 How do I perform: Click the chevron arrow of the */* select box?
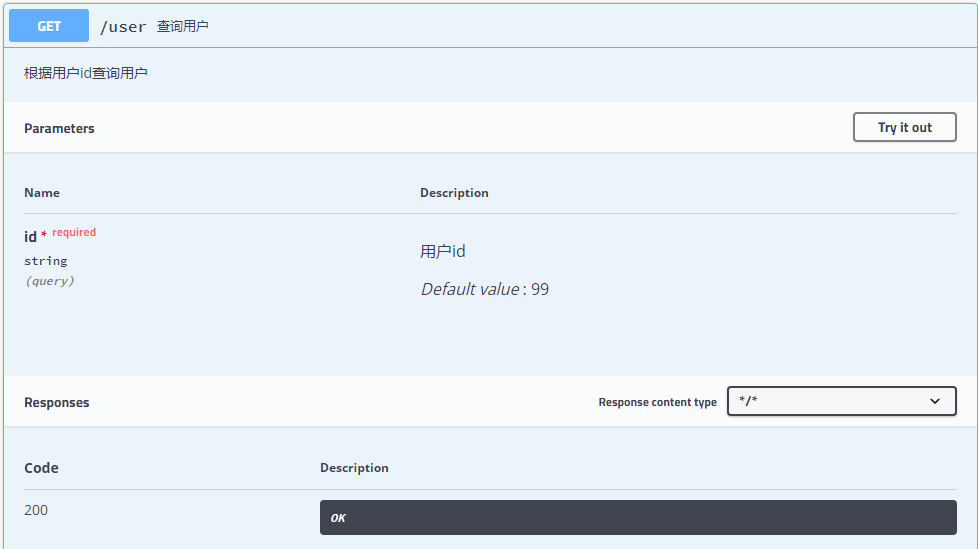tap(935, 402)
